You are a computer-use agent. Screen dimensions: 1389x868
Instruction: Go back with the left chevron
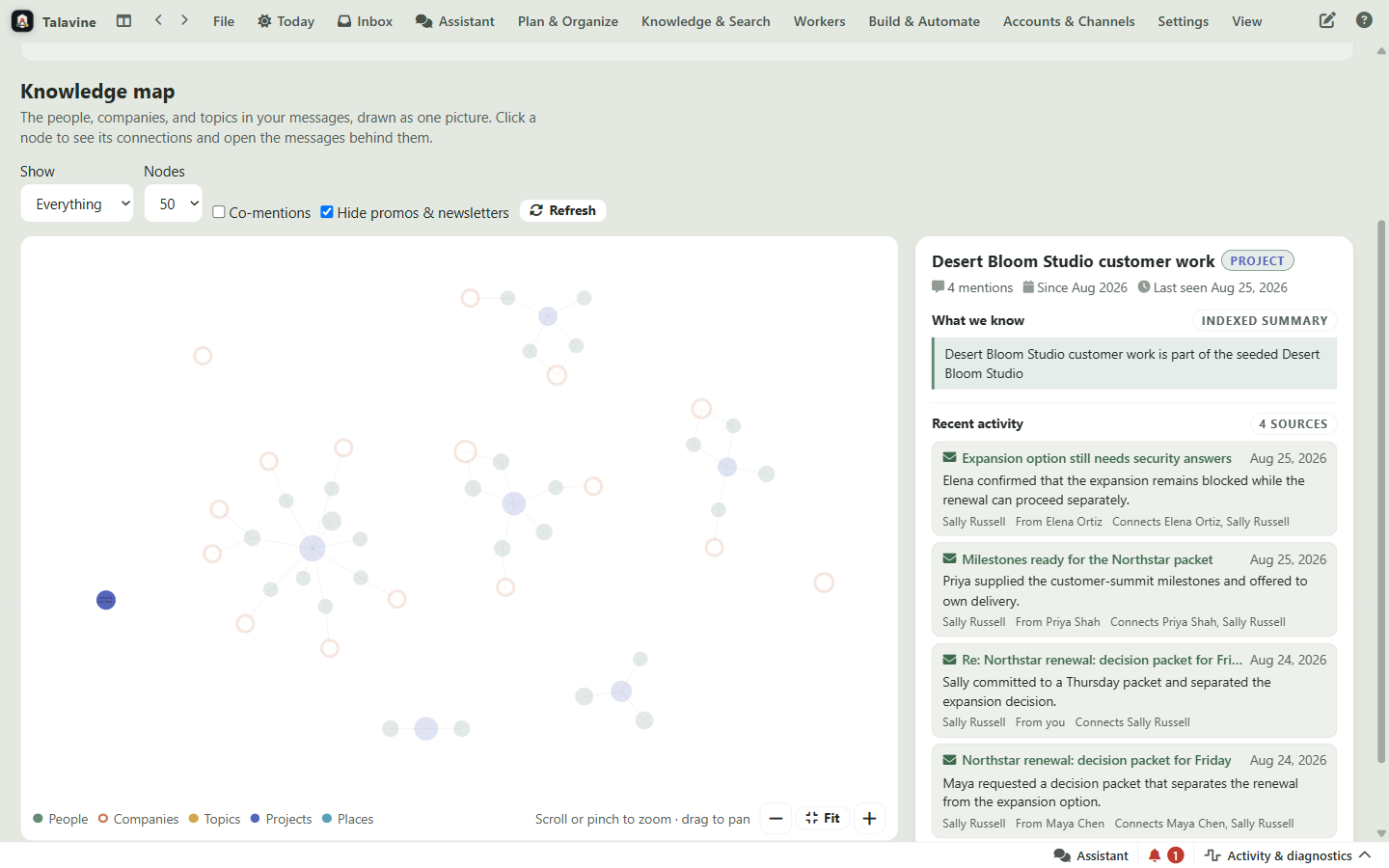(x=158, y=20)
